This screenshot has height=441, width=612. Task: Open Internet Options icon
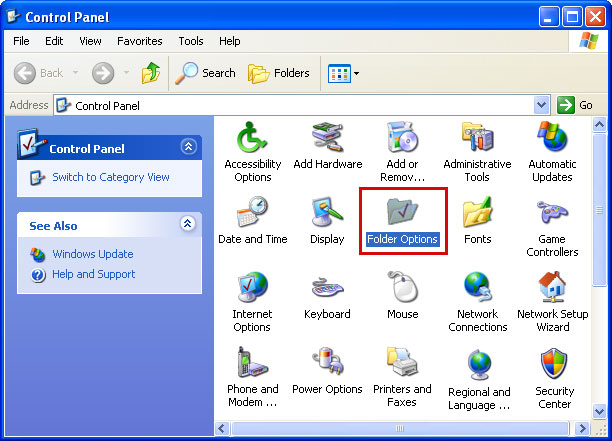tap(252, 302)
